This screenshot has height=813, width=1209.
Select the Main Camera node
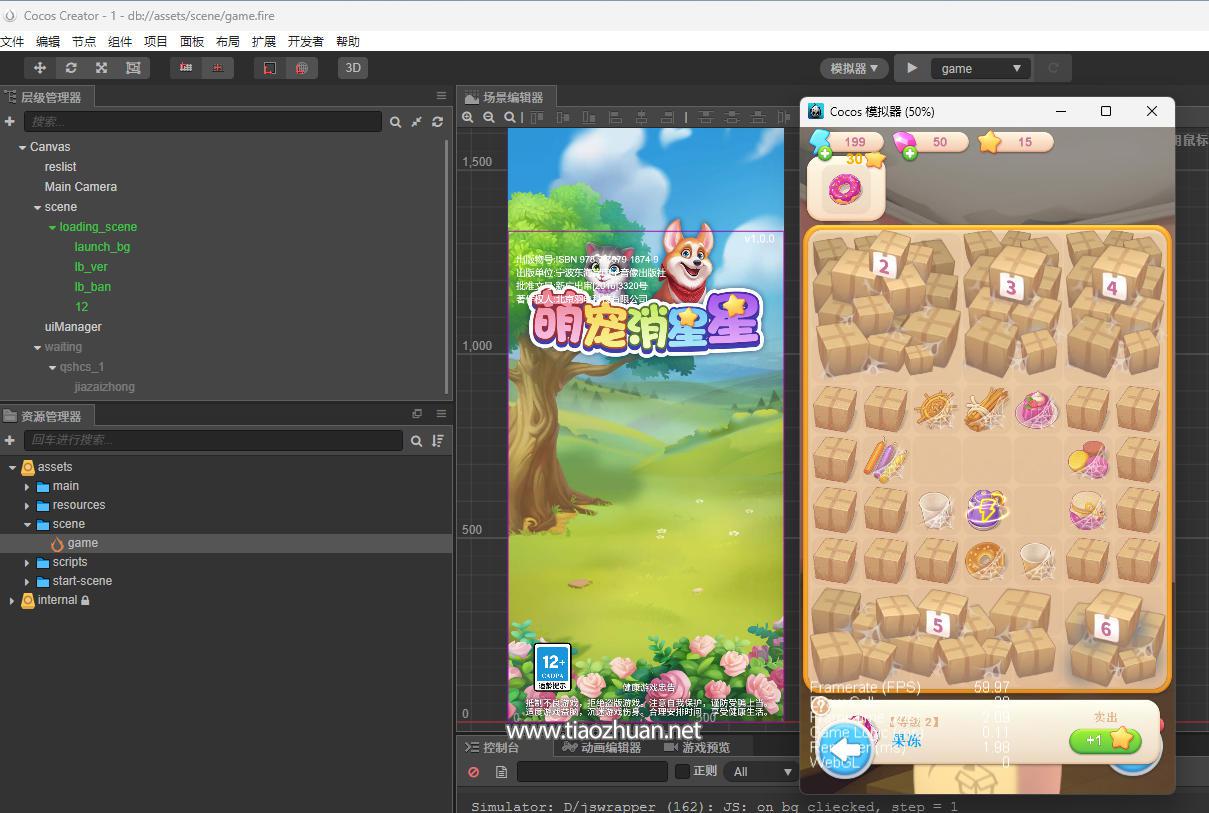[81, 187]
